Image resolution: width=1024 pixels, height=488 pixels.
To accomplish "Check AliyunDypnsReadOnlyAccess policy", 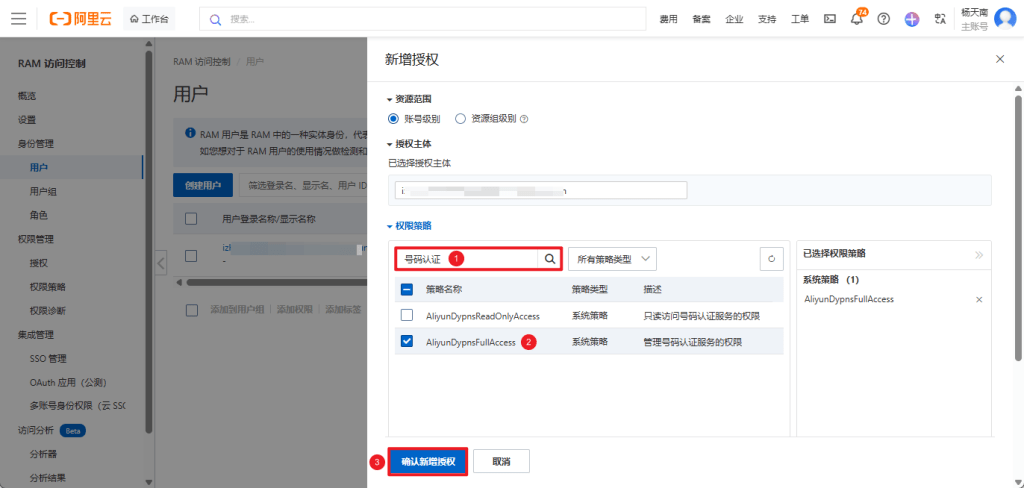I will 406,316.
